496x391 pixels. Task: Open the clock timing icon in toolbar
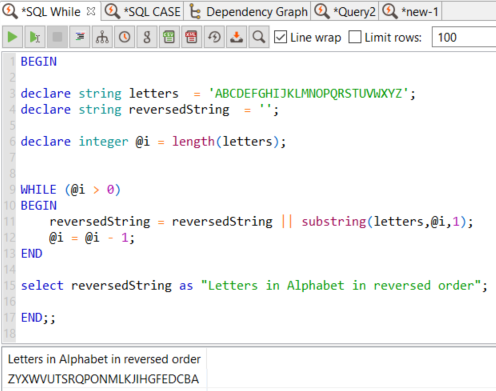125,37
